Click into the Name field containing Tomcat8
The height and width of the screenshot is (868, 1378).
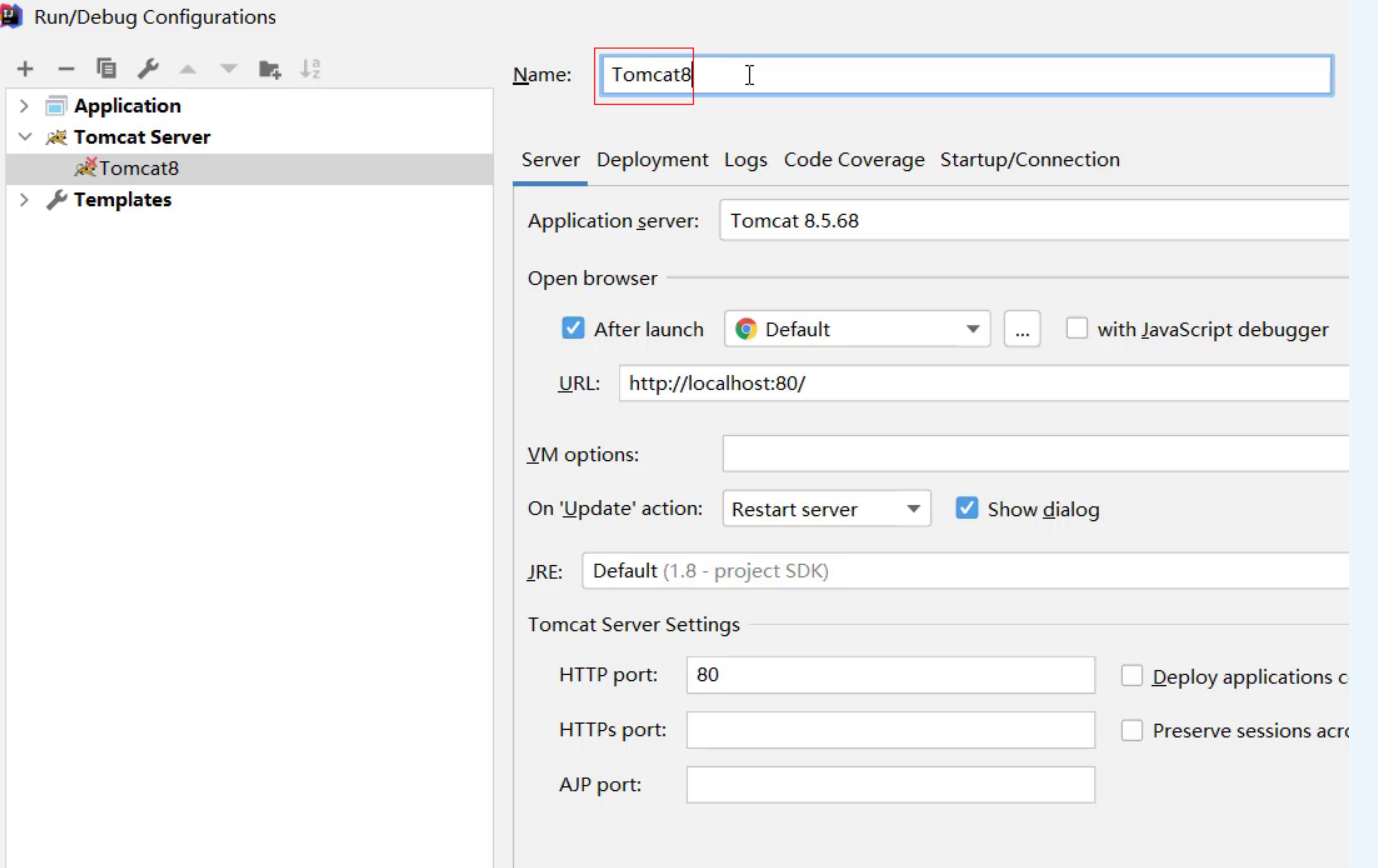966,75
